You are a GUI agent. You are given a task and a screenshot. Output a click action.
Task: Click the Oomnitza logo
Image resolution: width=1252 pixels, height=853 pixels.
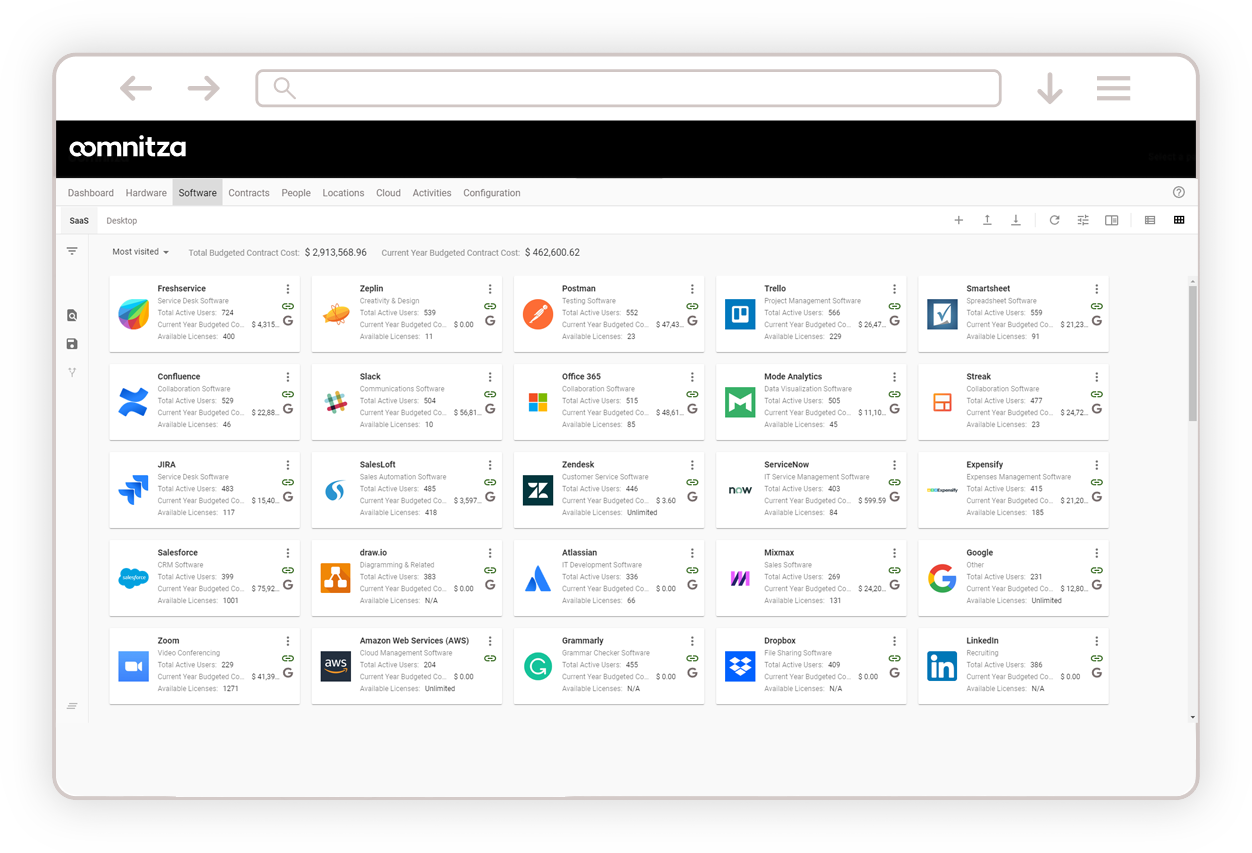point(128,148)
